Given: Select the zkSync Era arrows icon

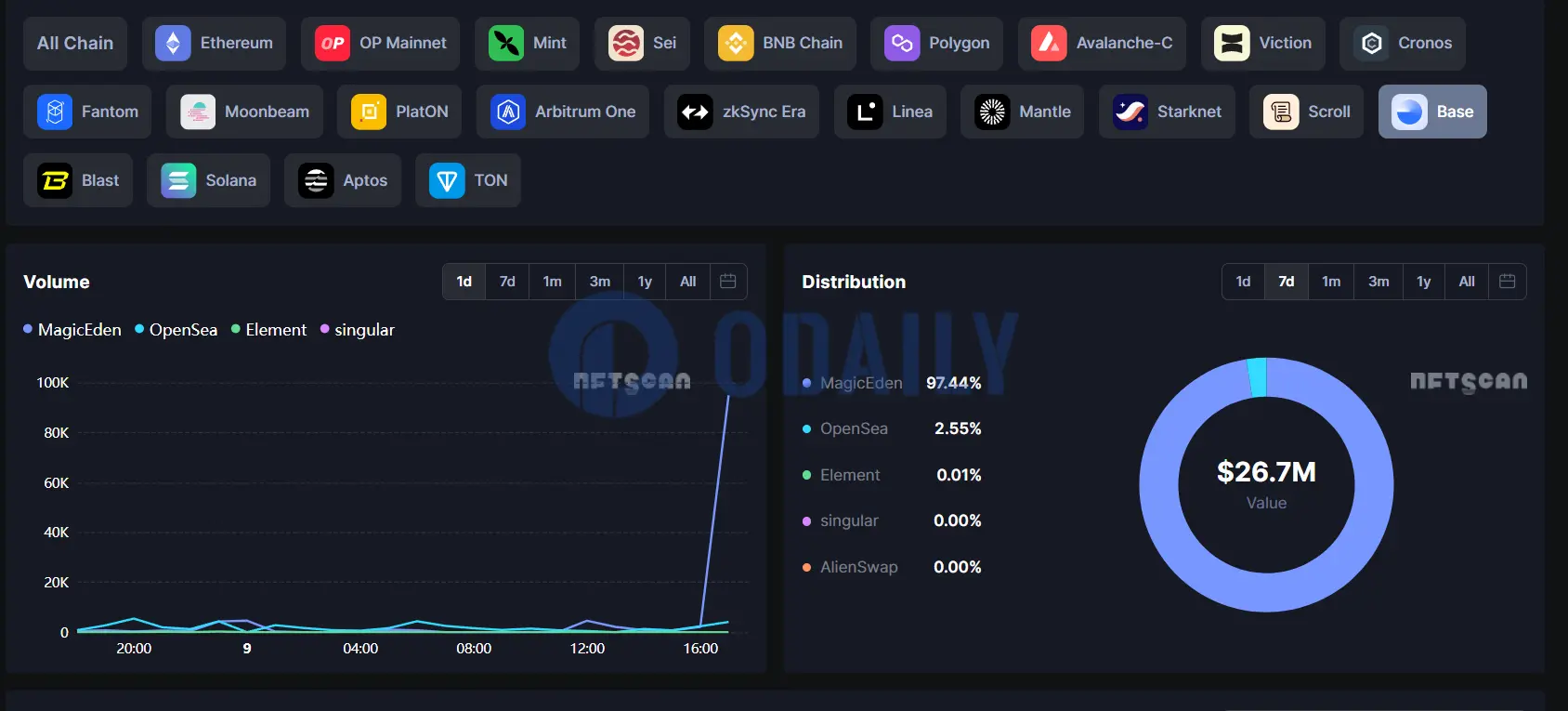Looking at the screenshot, I should [x=696, y=112].
